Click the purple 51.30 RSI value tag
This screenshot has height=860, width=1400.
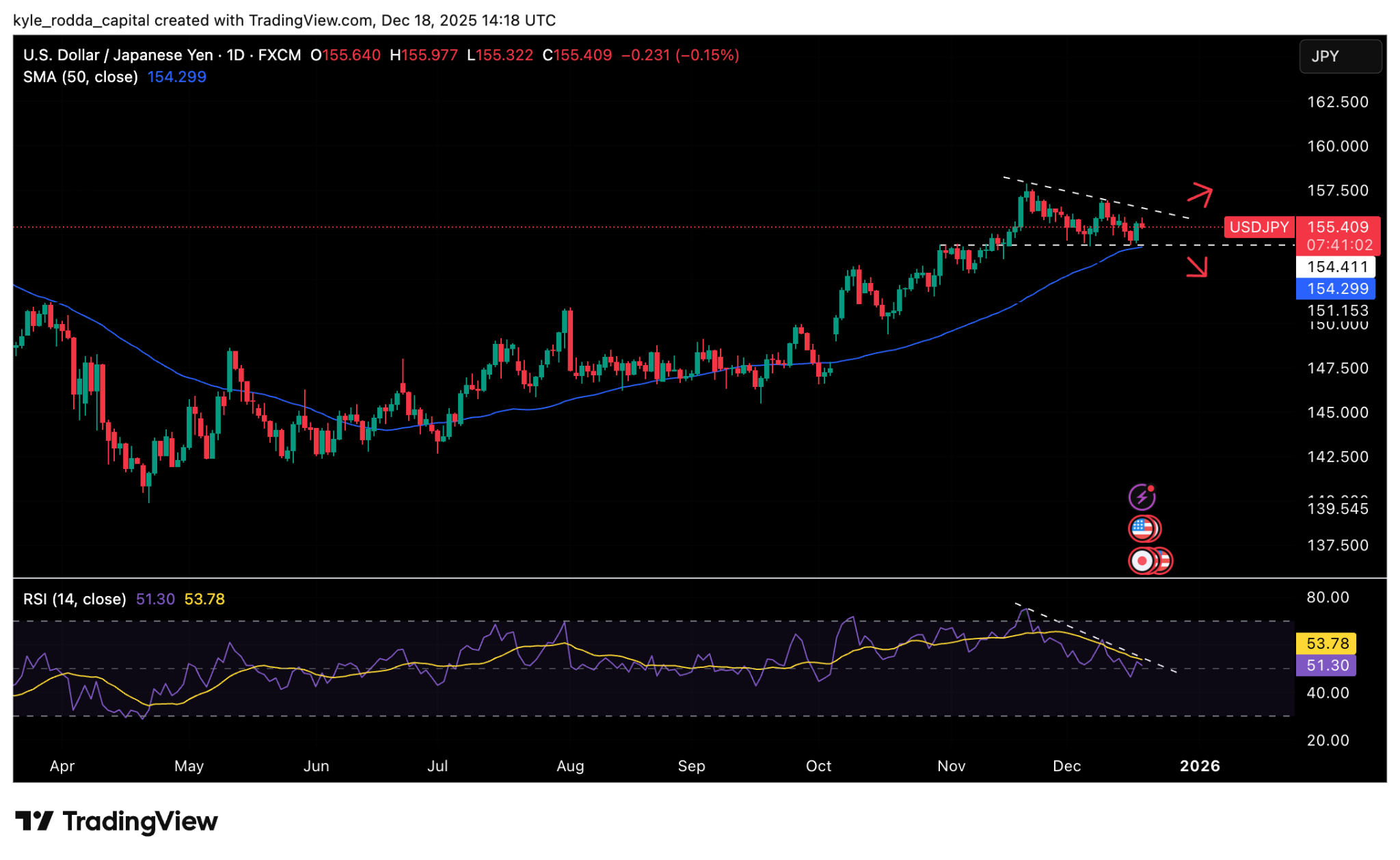click(1326, 665)
